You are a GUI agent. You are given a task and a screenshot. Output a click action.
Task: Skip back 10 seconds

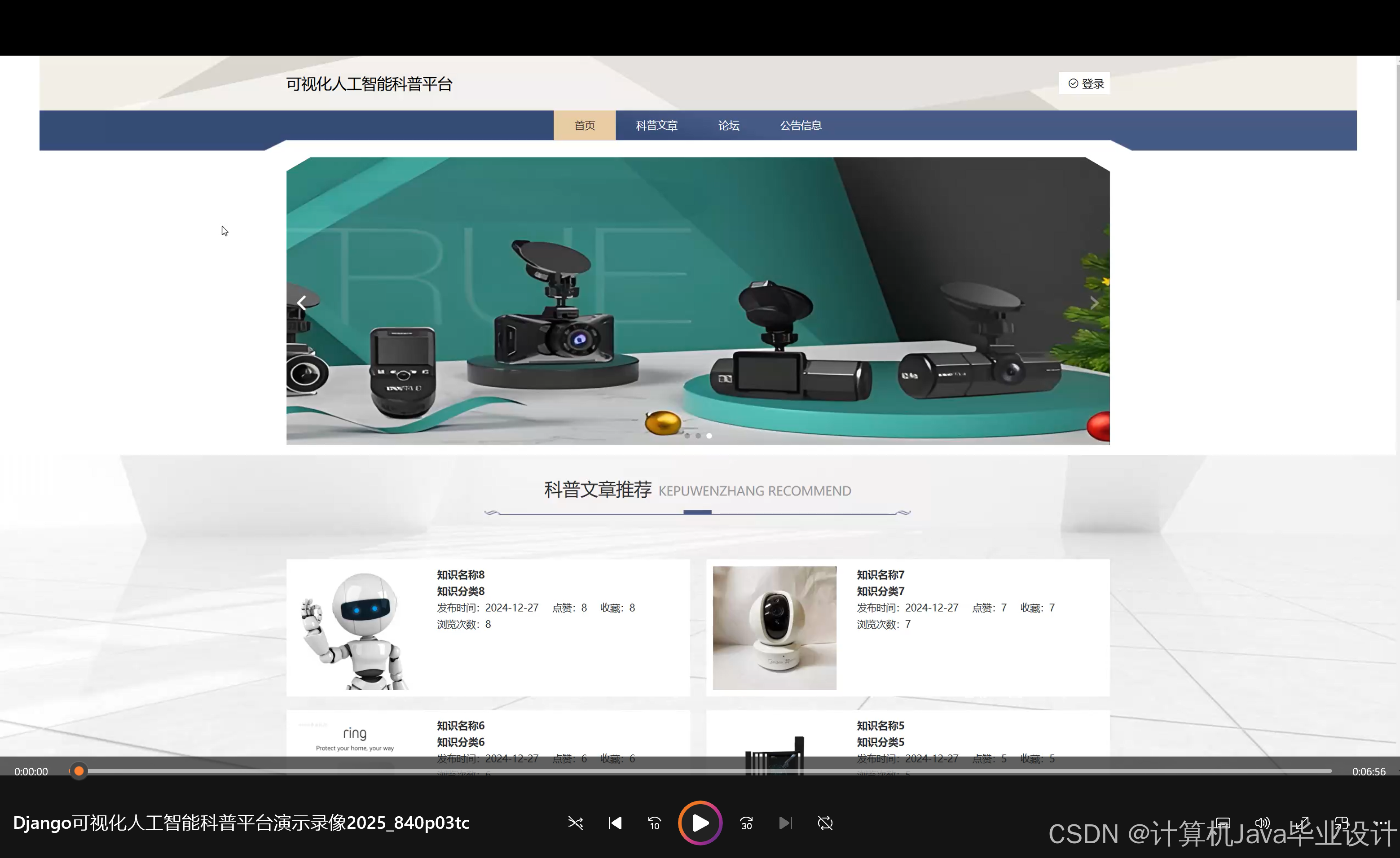(x=655, y=823)
